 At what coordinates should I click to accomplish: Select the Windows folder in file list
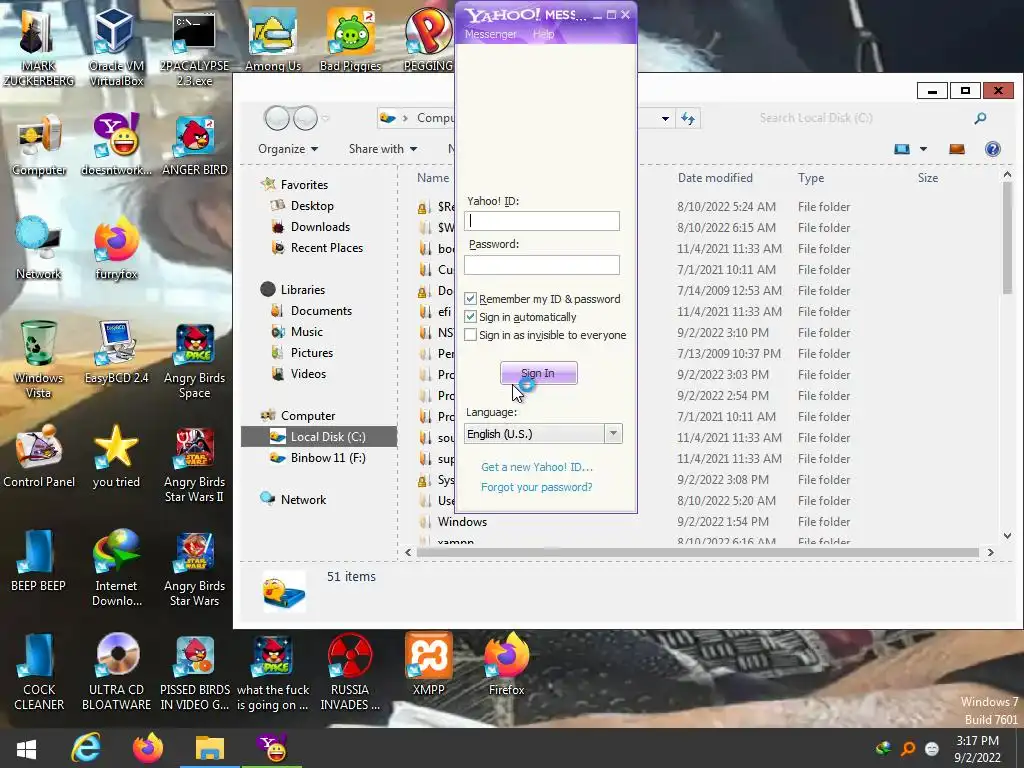[462, 522]
